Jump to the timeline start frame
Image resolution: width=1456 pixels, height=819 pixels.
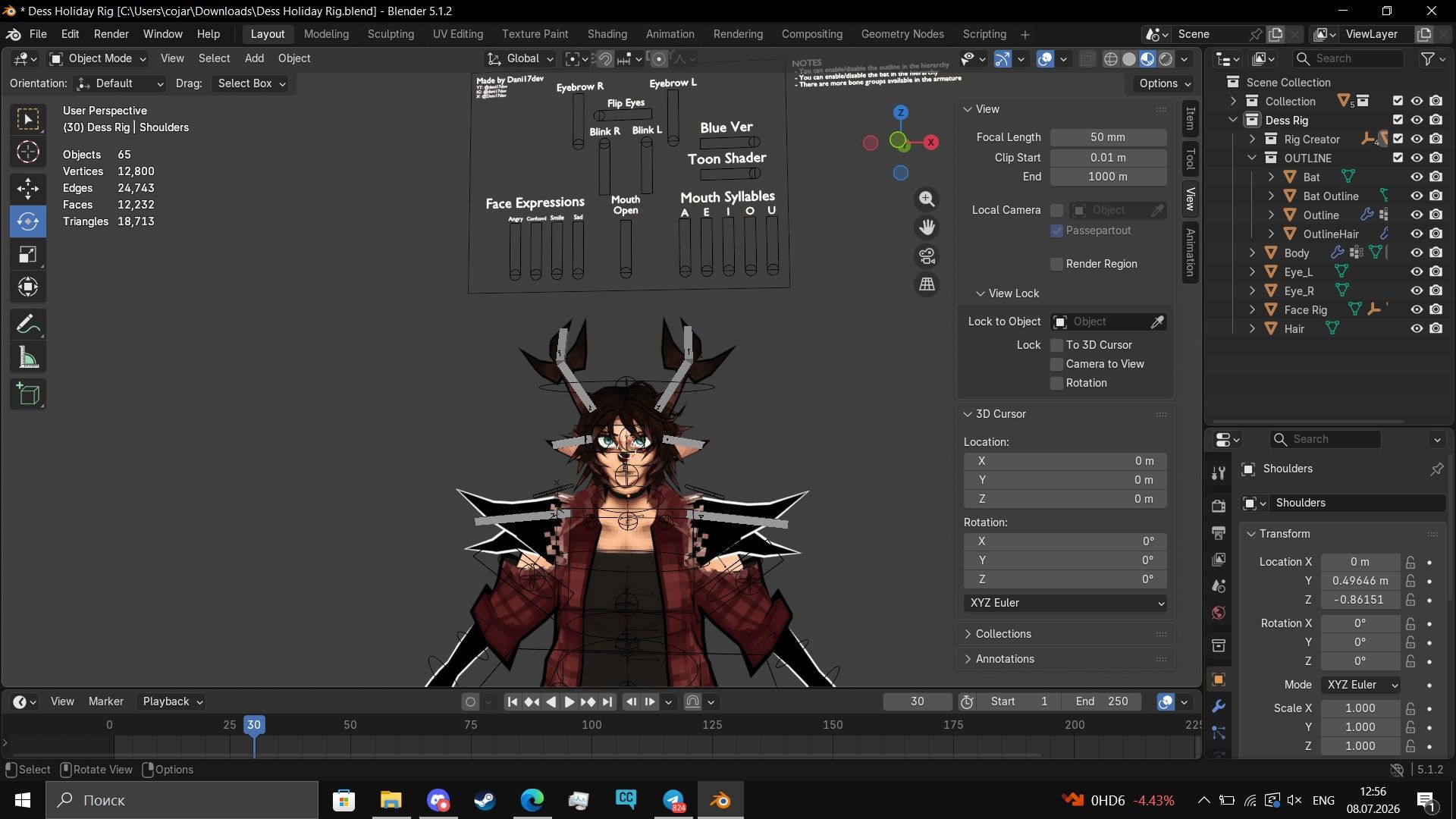point(513,702)
